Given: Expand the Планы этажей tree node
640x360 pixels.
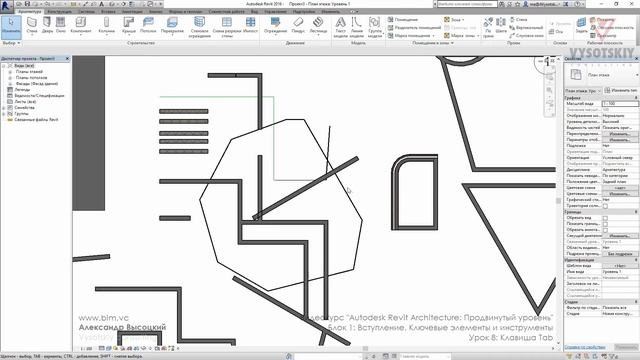Looking at the screenshot, I should pos(10,71).
